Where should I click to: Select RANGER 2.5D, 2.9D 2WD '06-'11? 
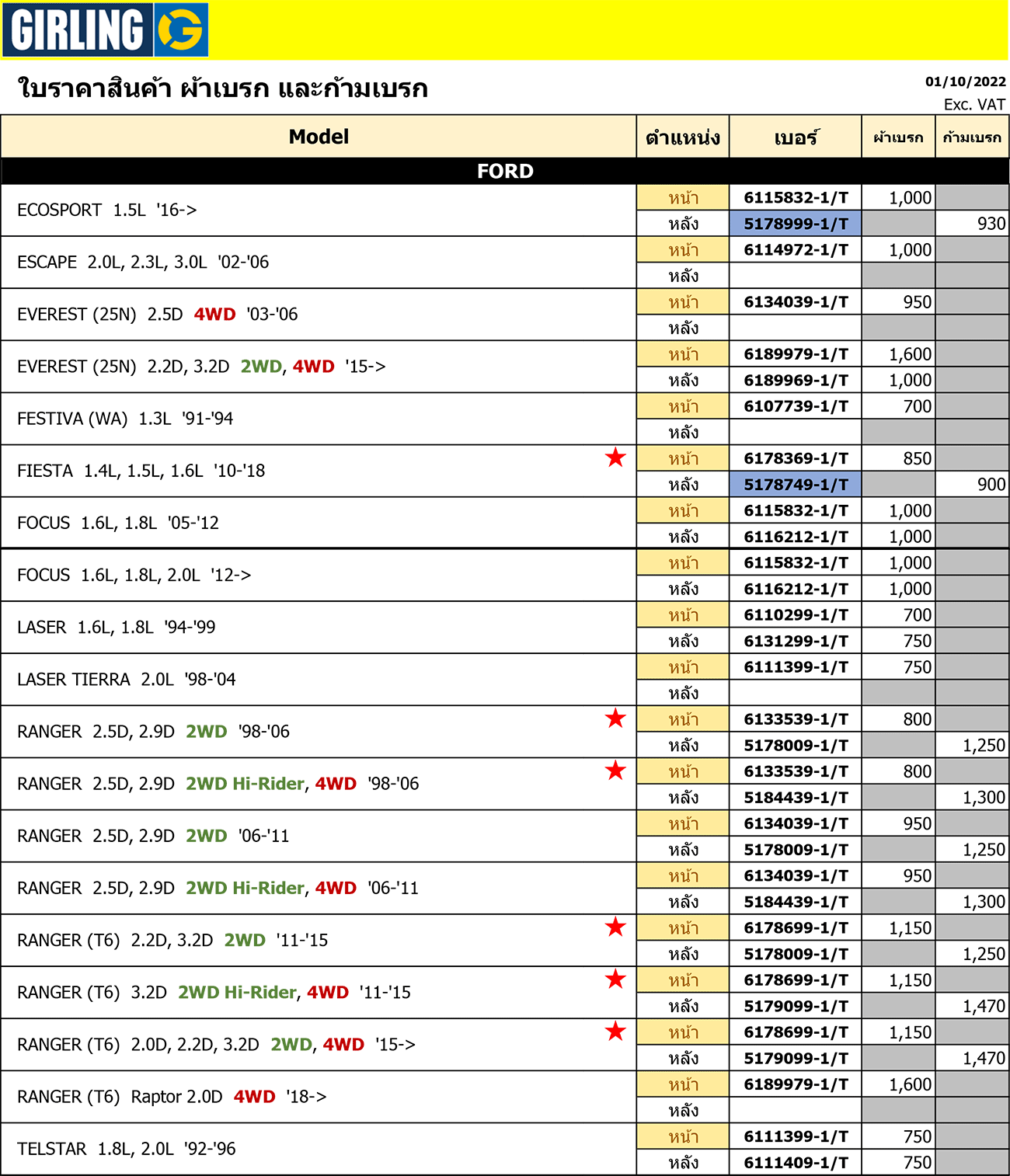(x=319, y=836)
